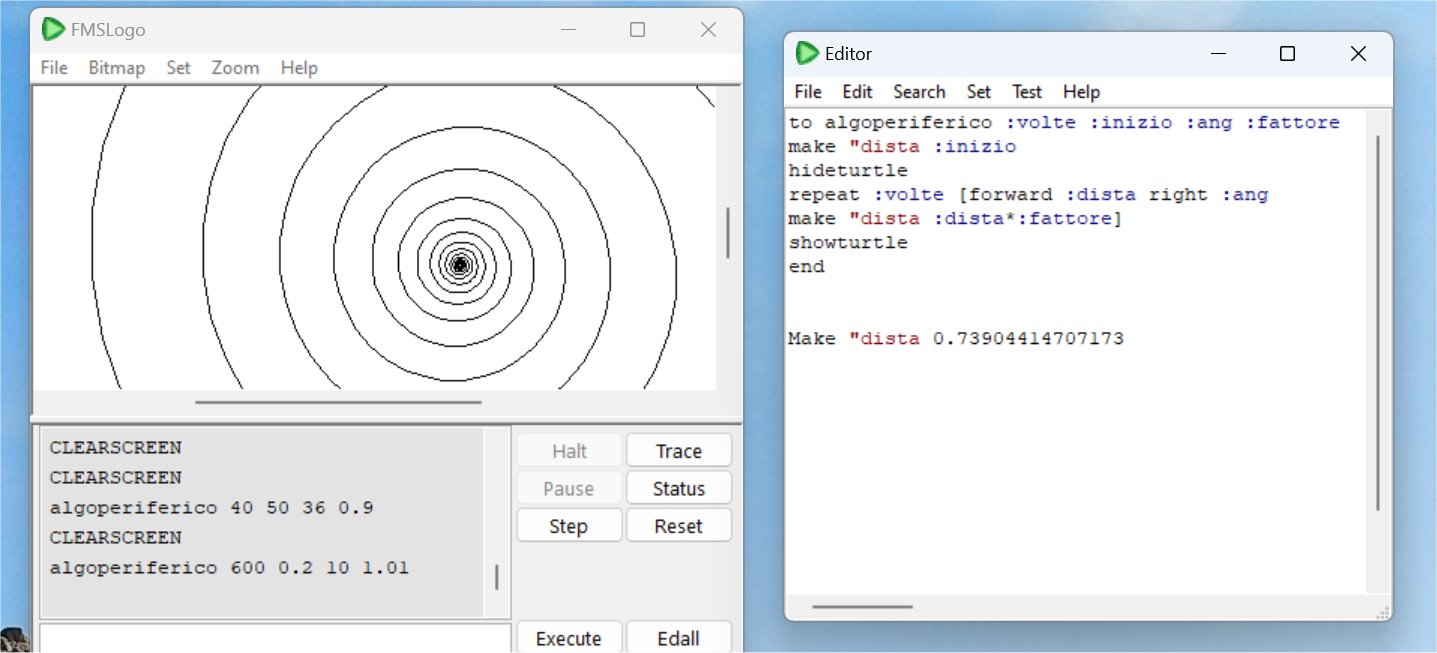Click the Status button

point(679,489)
